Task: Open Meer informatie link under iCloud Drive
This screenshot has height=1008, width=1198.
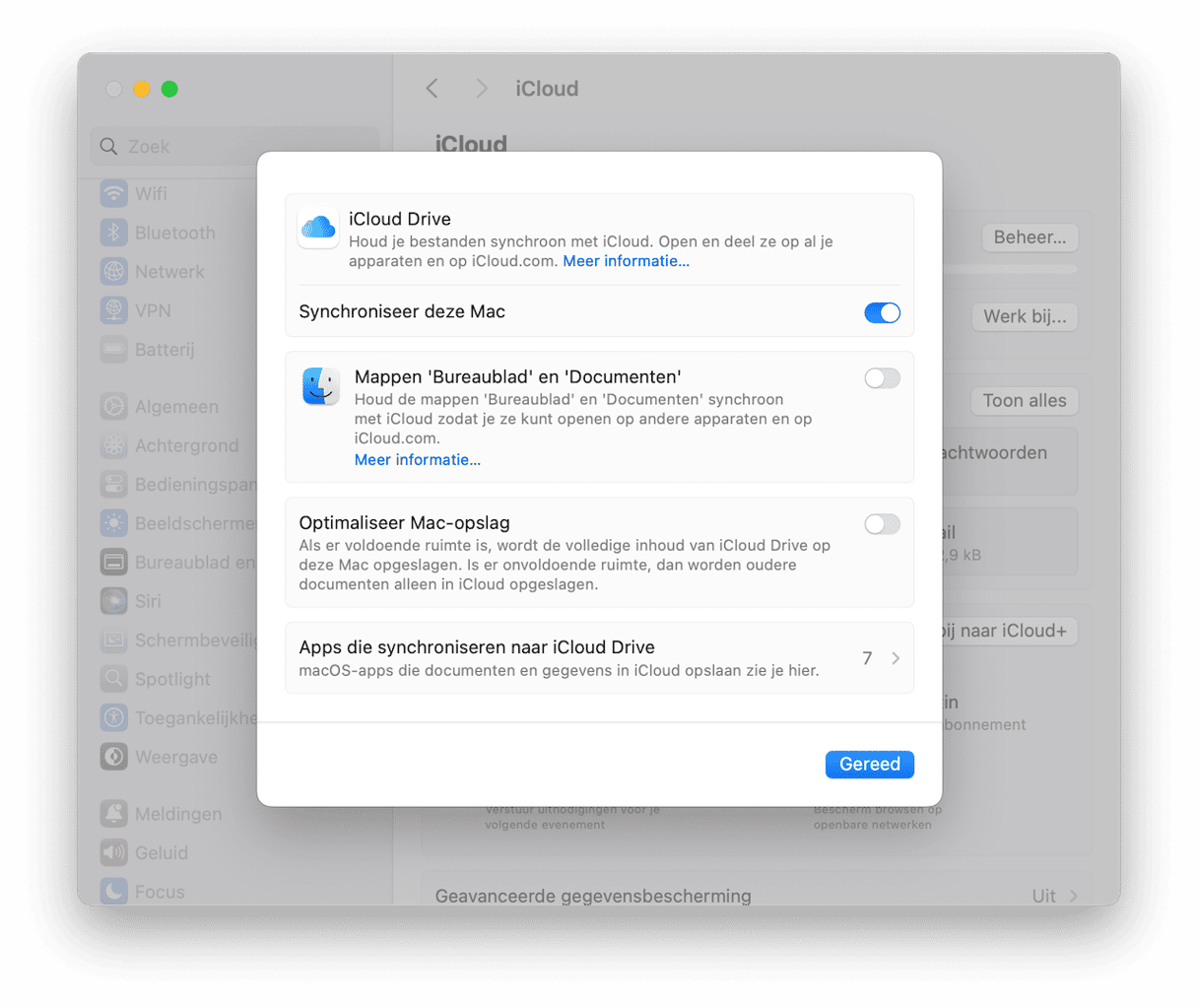Action: (626, 261)
